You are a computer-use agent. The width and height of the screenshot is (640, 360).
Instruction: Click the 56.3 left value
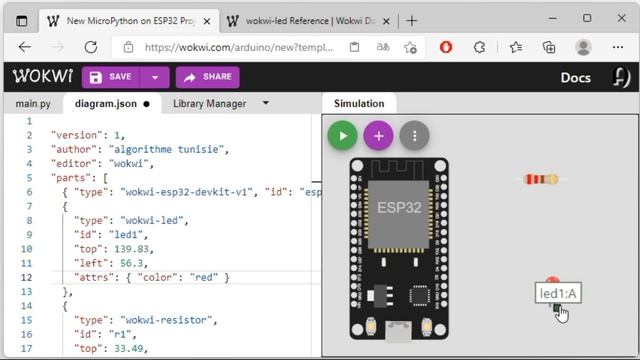point(131,263)
